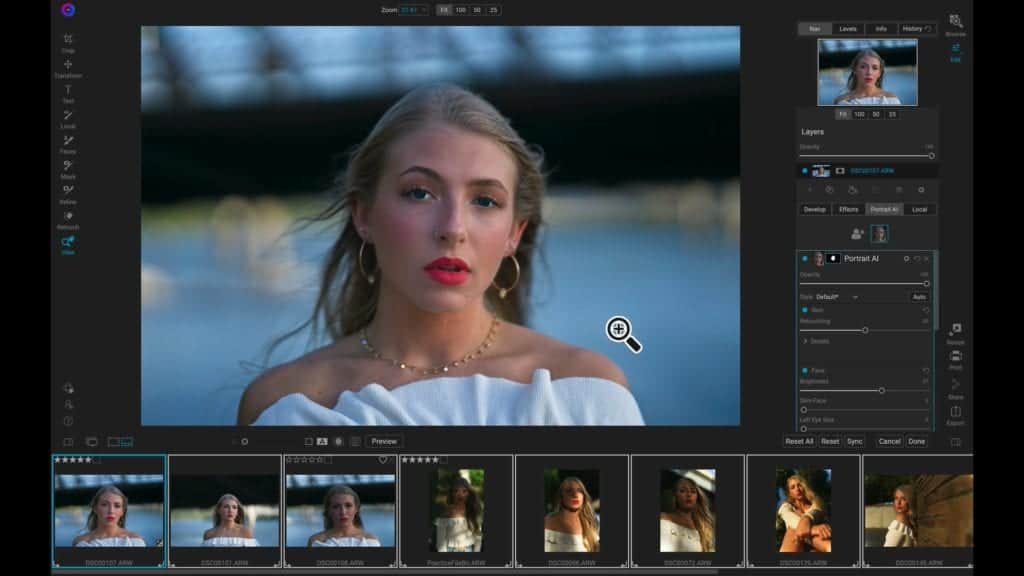Click the Preview button
This screenshot has height=576, width=1024.
coord(384,442)
